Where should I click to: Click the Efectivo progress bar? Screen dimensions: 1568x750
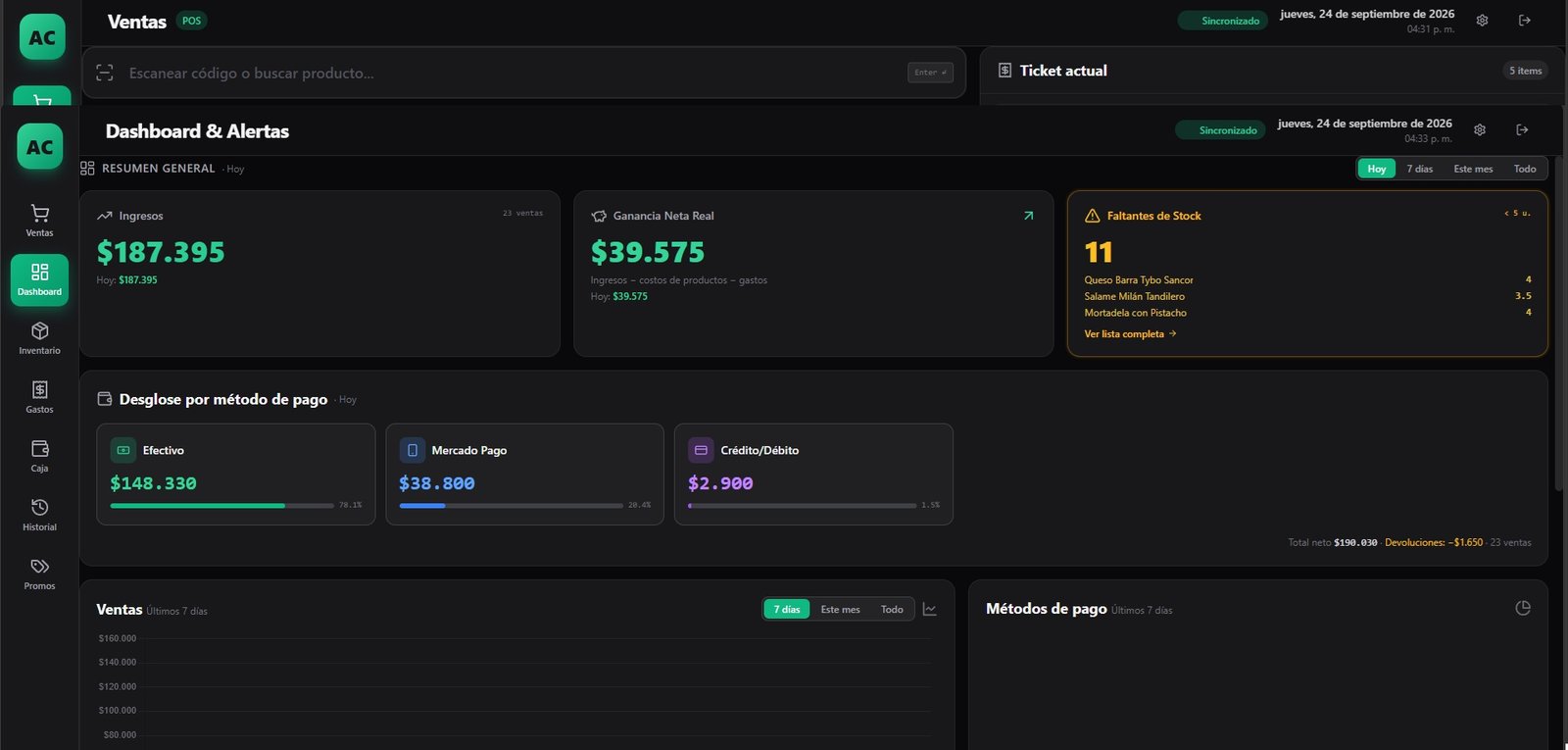point(221,506)
